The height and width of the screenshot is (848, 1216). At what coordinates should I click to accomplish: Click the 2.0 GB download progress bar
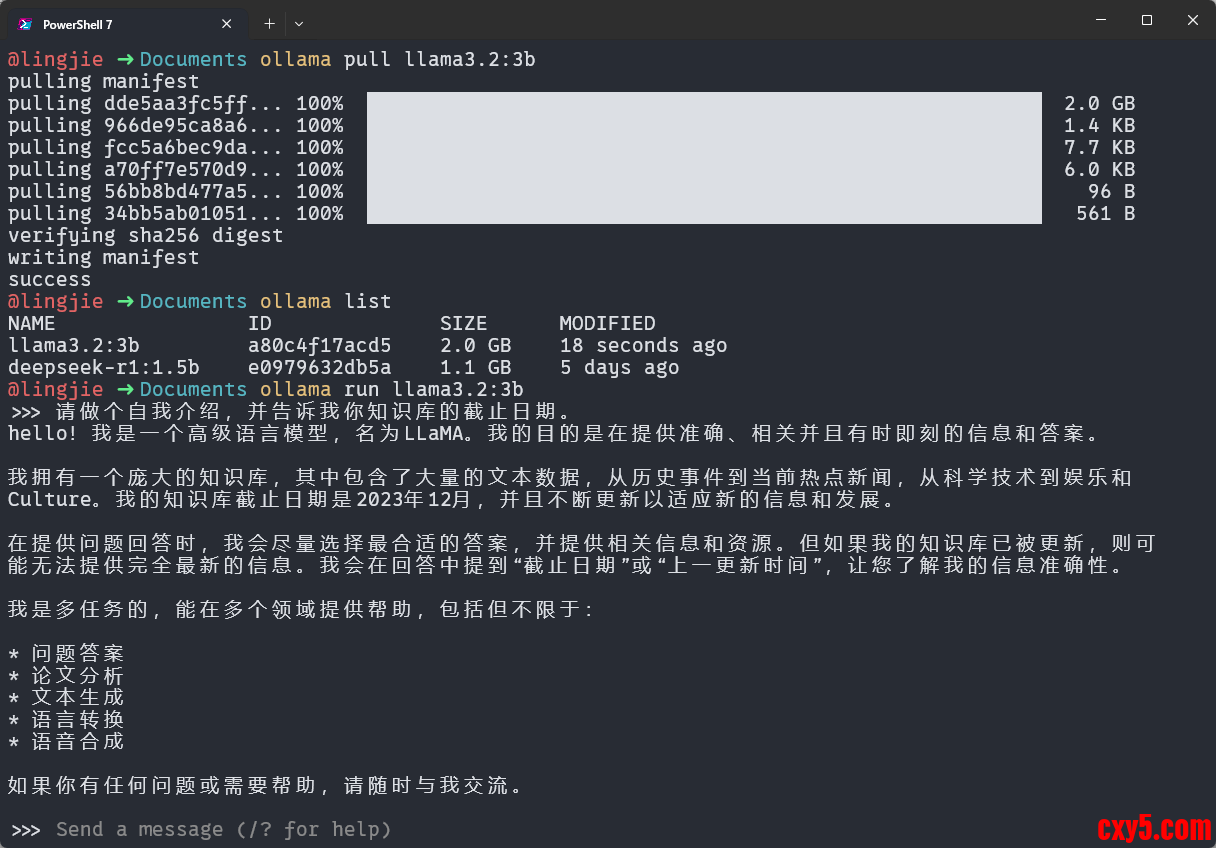704,103
